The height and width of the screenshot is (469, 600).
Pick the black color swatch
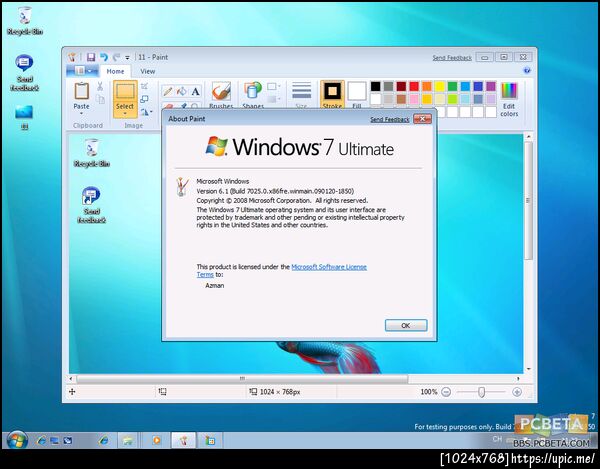pos(375,86)
